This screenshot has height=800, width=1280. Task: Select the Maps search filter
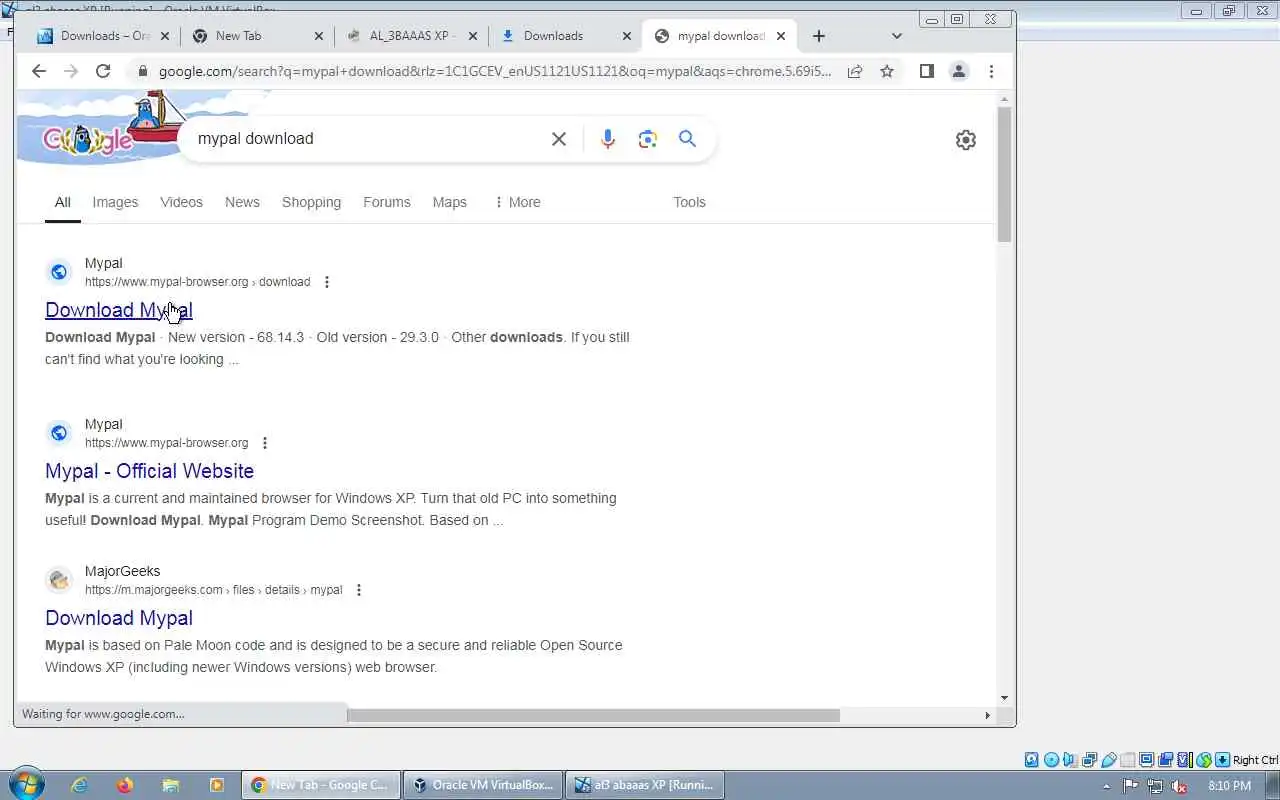[x=450, y=202]
